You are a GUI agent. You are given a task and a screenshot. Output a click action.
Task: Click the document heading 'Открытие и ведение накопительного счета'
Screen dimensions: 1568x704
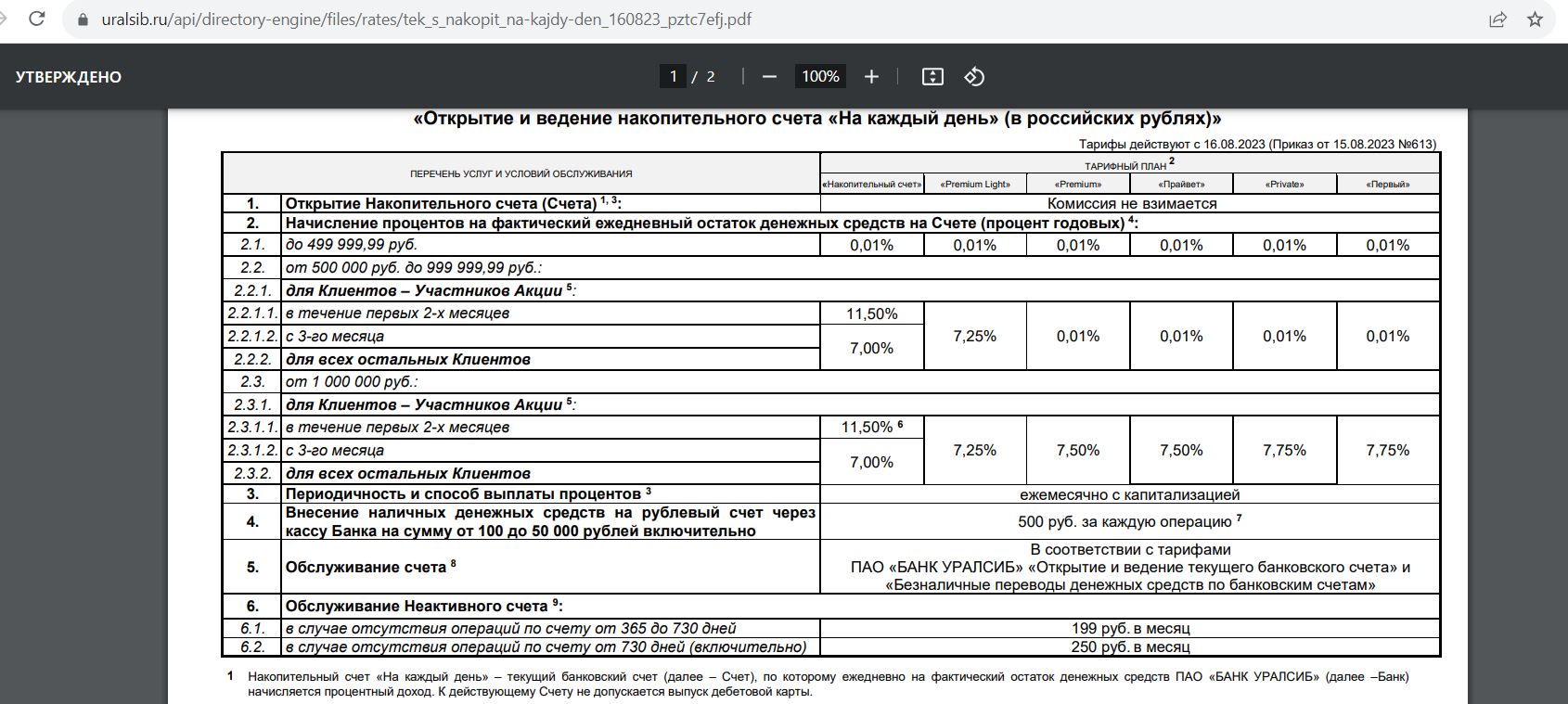[x=816, y=119]
